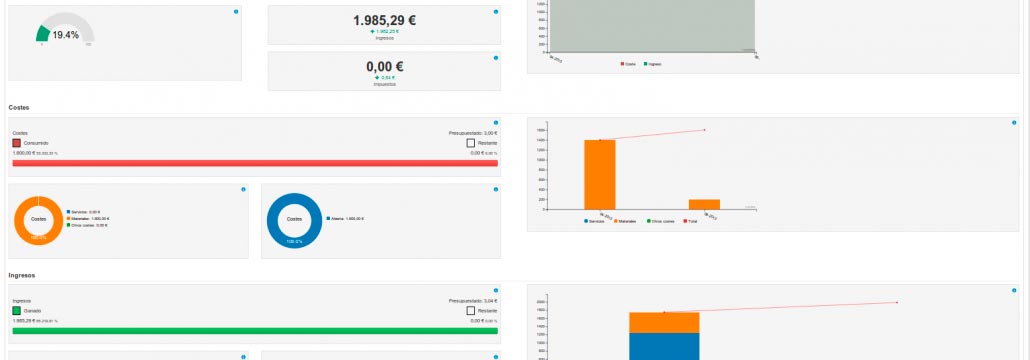Click the 1.600,00 € consumed amount
The height and width of the screenshot is (360, 1030).
[x=24, y=153]
